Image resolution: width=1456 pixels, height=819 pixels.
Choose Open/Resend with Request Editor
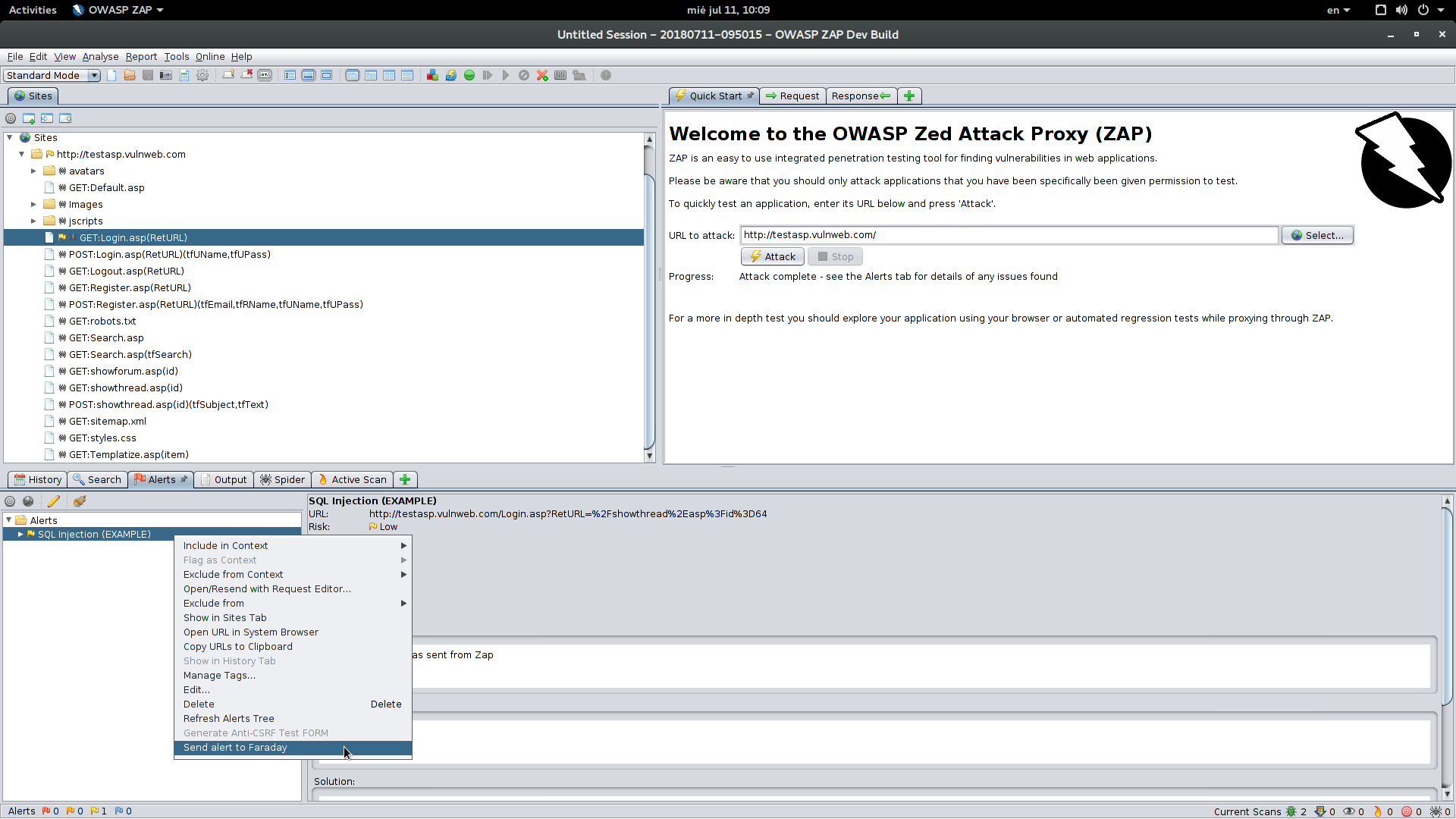(x=293, y=589)
